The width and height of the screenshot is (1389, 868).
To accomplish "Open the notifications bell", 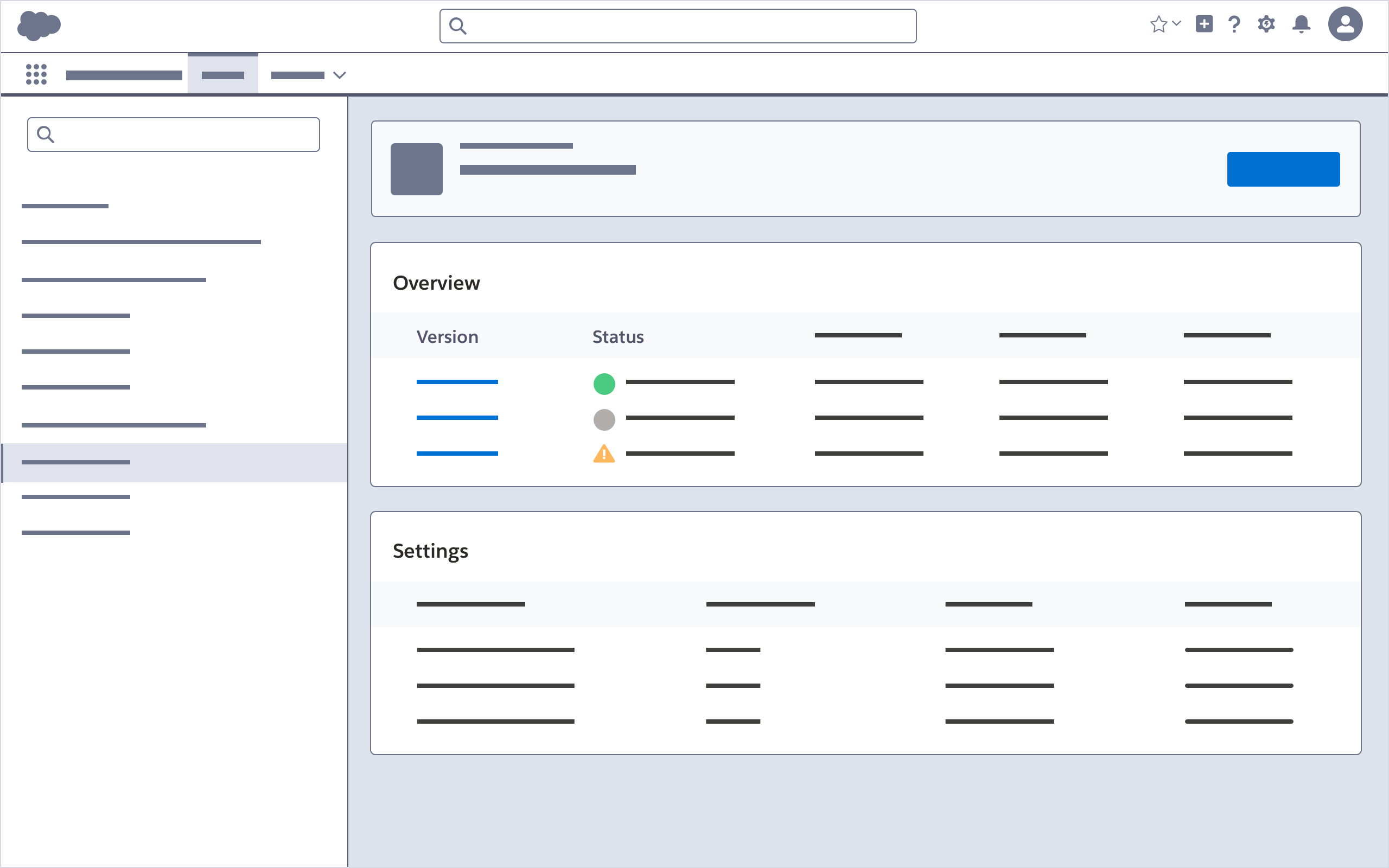I will coord(1301,24).
